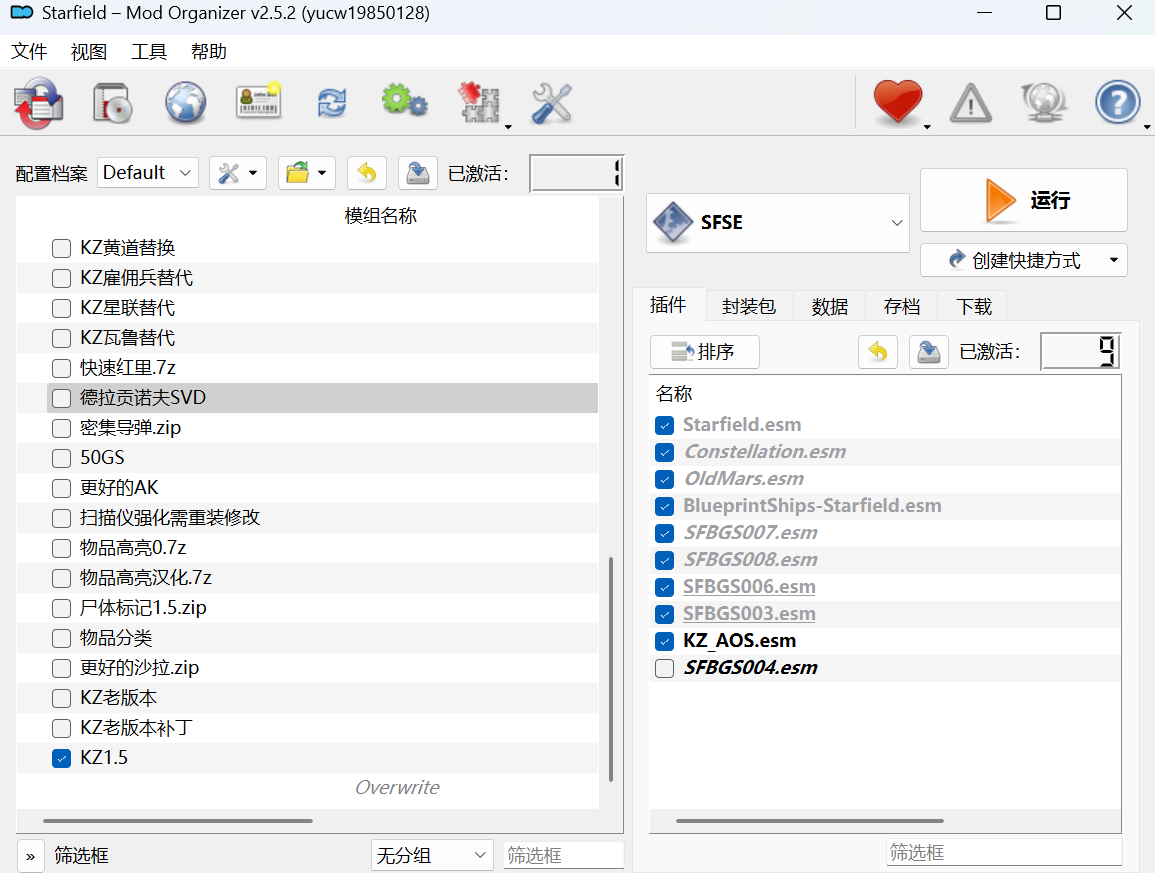Open the executables green gears icon
Viewport: 1155px width, 873px height.
click(404, 100)
